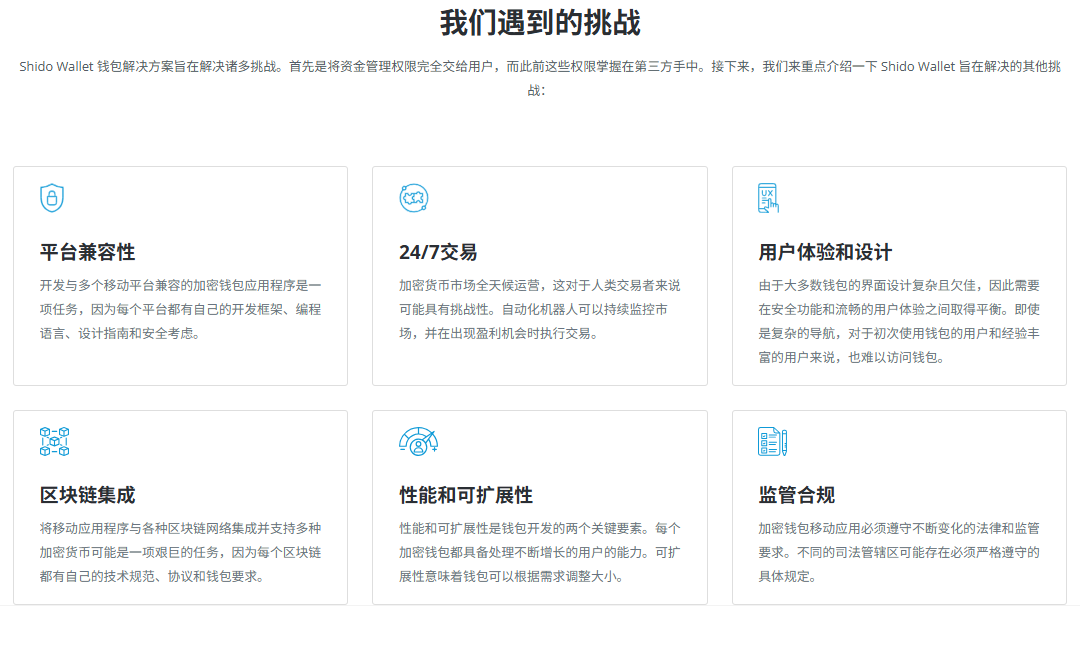Viewport: 1080px width, 661px height.
Task: Click the description text starting 将移动应用程序与各种区块链
Action: point(180,552)
